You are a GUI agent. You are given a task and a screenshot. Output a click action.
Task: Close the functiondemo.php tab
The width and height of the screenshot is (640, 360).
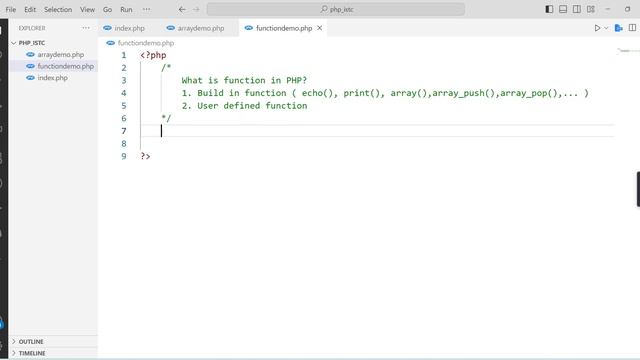[x=320, y=28]
